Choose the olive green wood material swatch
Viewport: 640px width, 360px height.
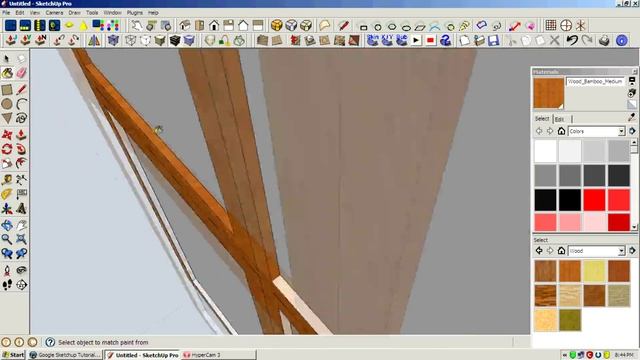coord(570,320)
